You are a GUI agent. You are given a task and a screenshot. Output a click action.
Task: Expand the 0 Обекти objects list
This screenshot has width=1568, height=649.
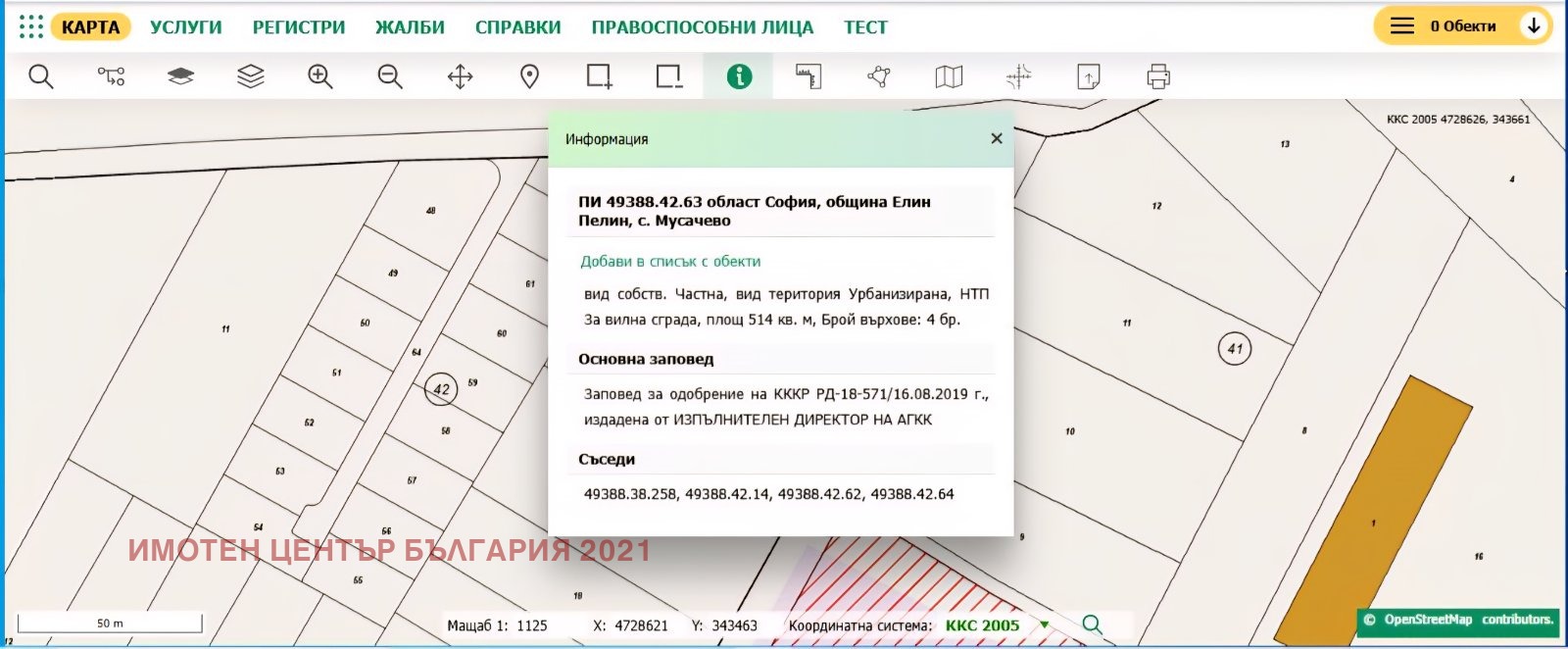[1534, 26]
